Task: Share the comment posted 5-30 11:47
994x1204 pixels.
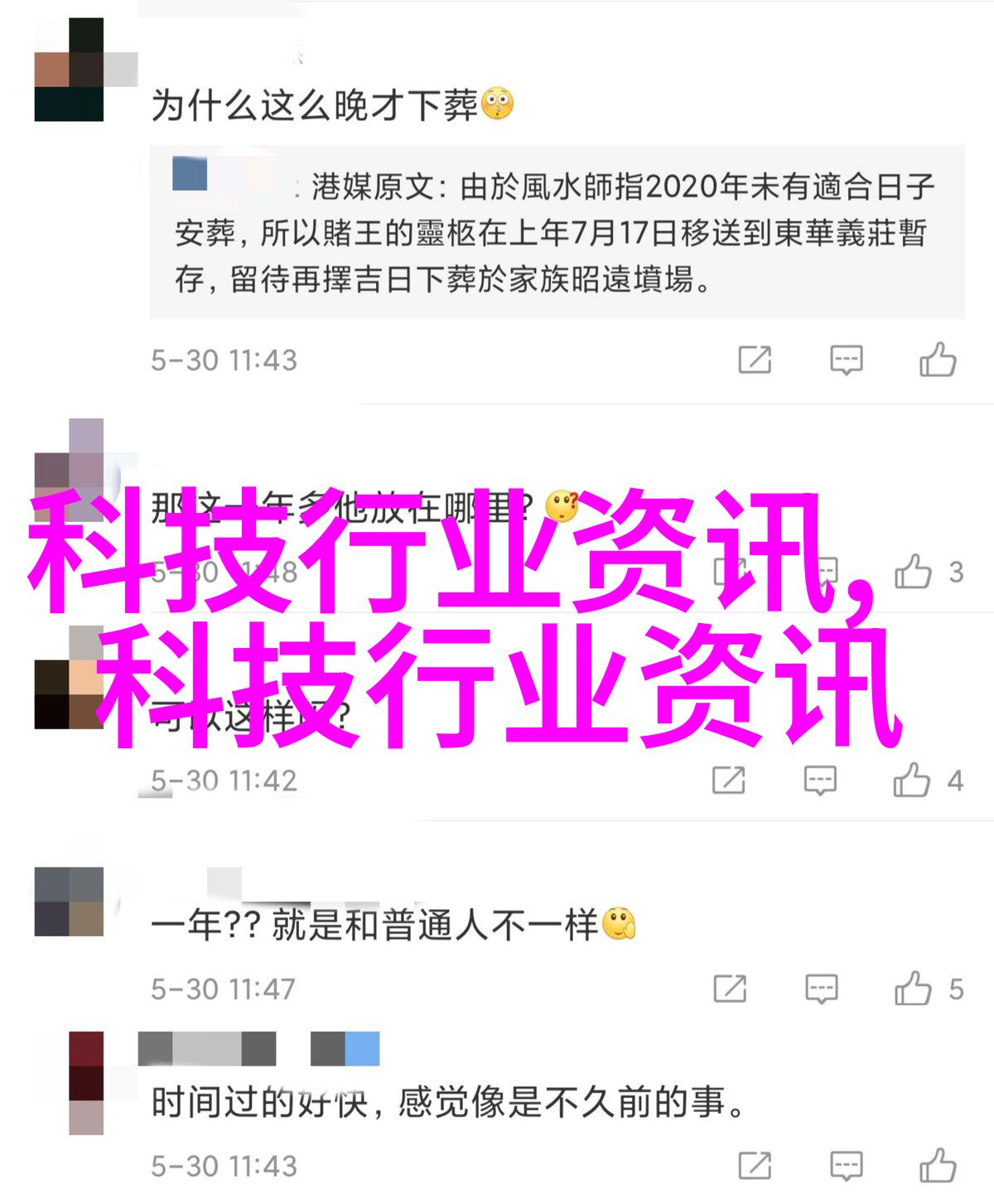Action: click(730, 989)
